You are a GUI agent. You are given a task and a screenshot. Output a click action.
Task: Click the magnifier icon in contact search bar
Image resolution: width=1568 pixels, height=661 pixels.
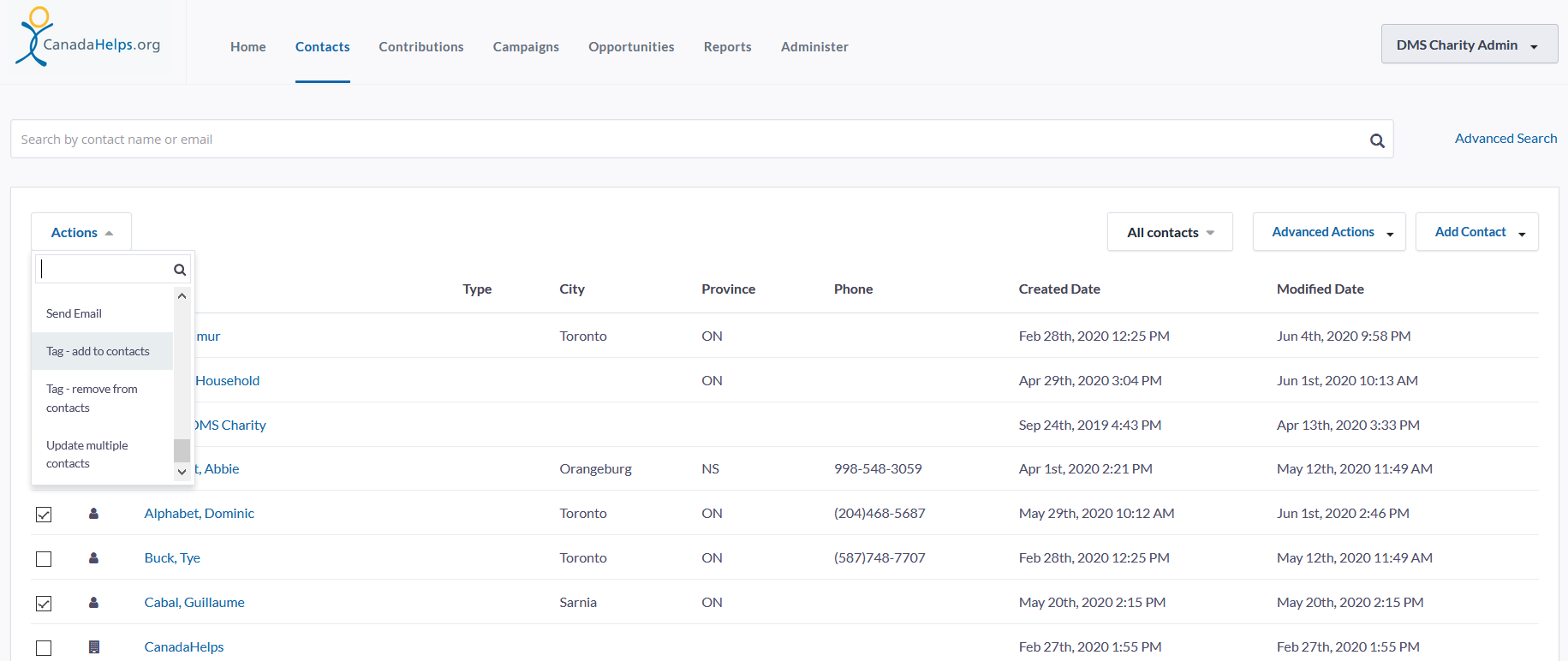[1377, 140]
